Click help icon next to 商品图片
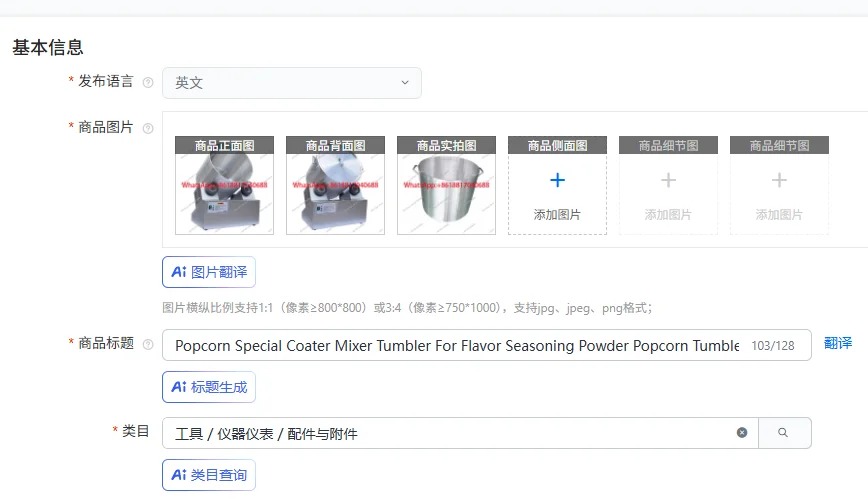The height and width of the screenshot is (503, 868). (148, 128)
